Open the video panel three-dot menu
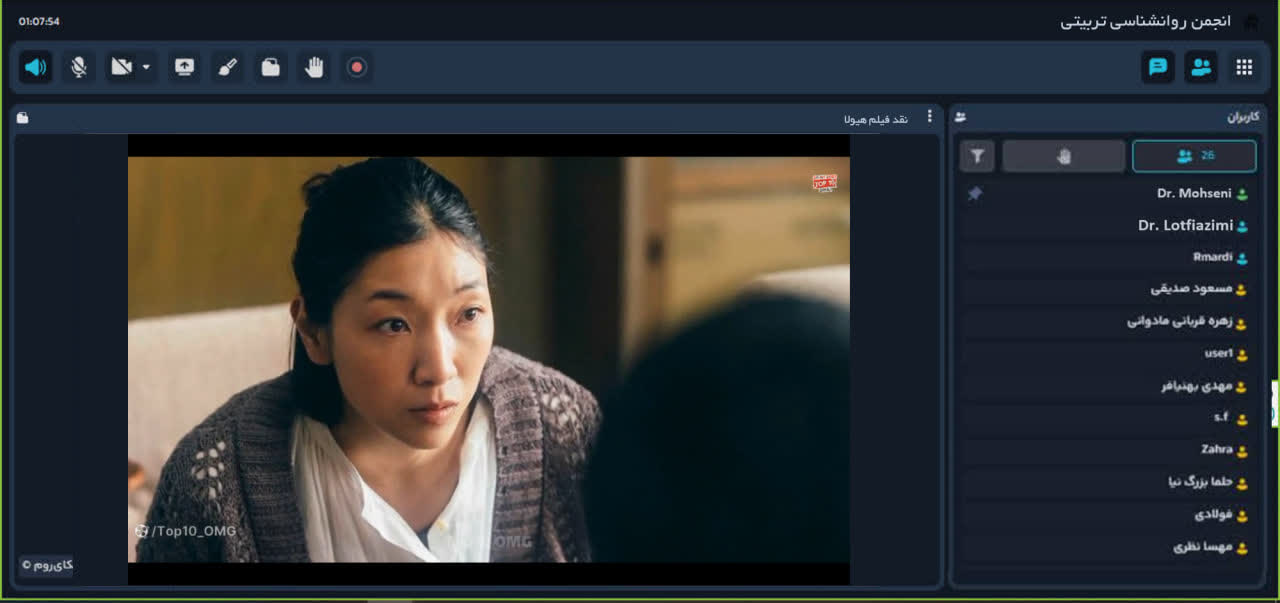This screenshot has height=603, width=1280. point(929,117)
